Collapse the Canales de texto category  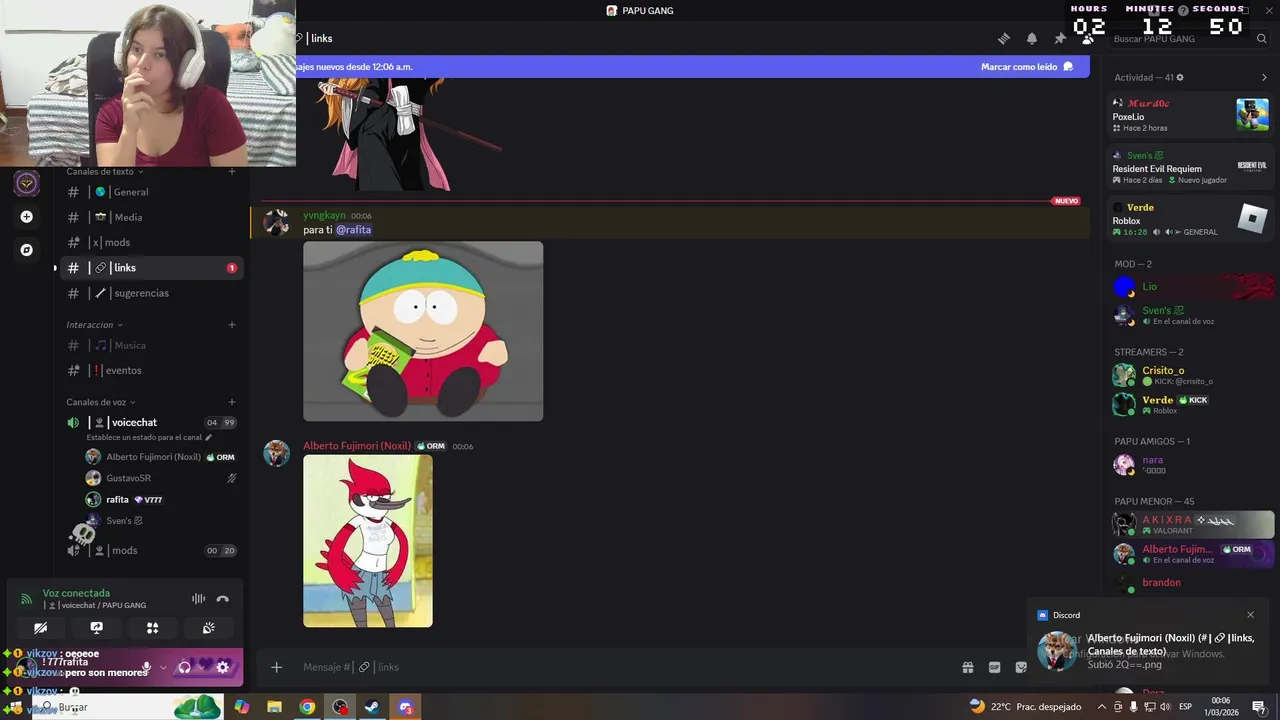click(105, 171)
